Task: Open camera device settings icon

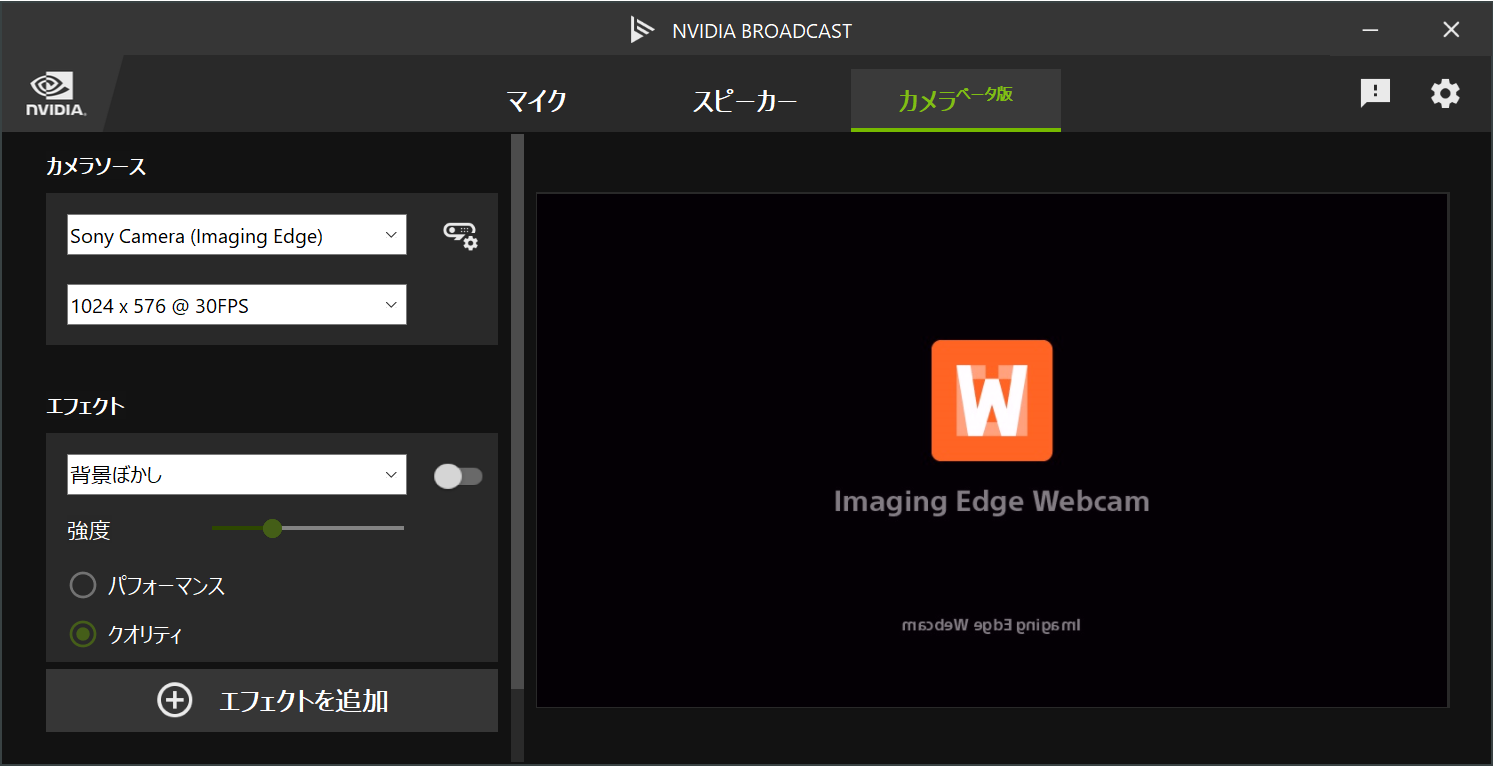Action: point(461,236)
